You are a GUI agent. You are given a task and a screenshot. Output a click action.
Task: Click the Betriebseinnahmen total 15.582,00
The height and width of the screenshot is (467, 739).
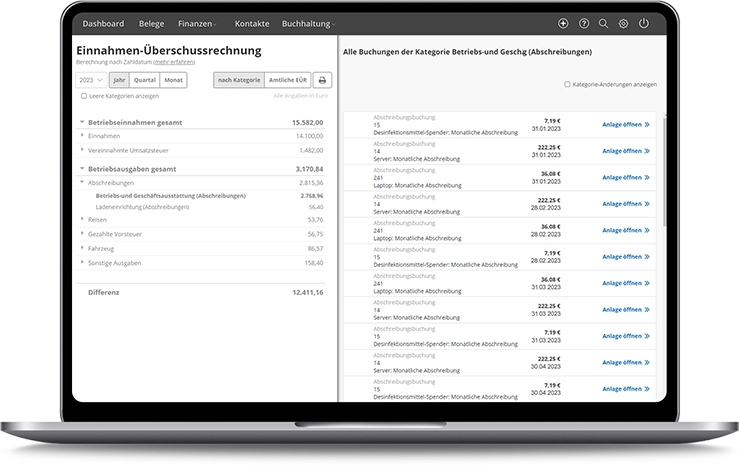[x=307, y=123]
